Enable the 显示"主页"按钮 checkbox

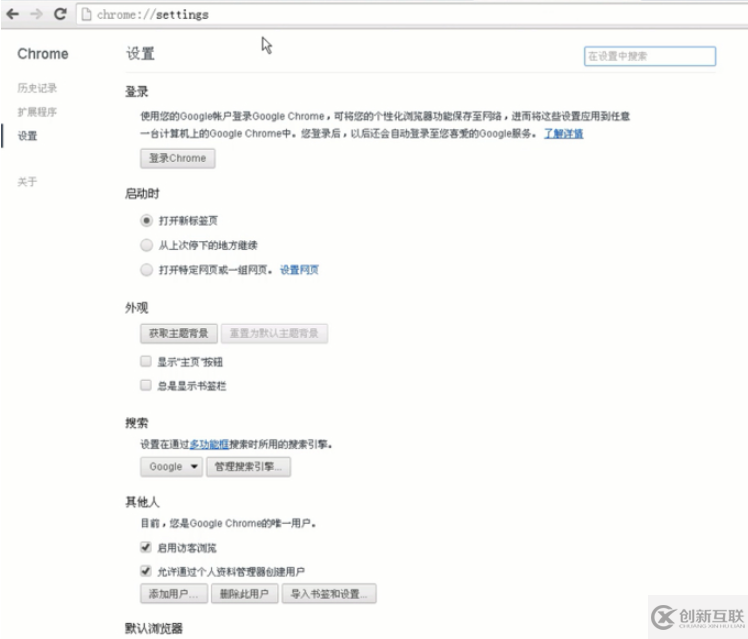click(x=145, y=361)
